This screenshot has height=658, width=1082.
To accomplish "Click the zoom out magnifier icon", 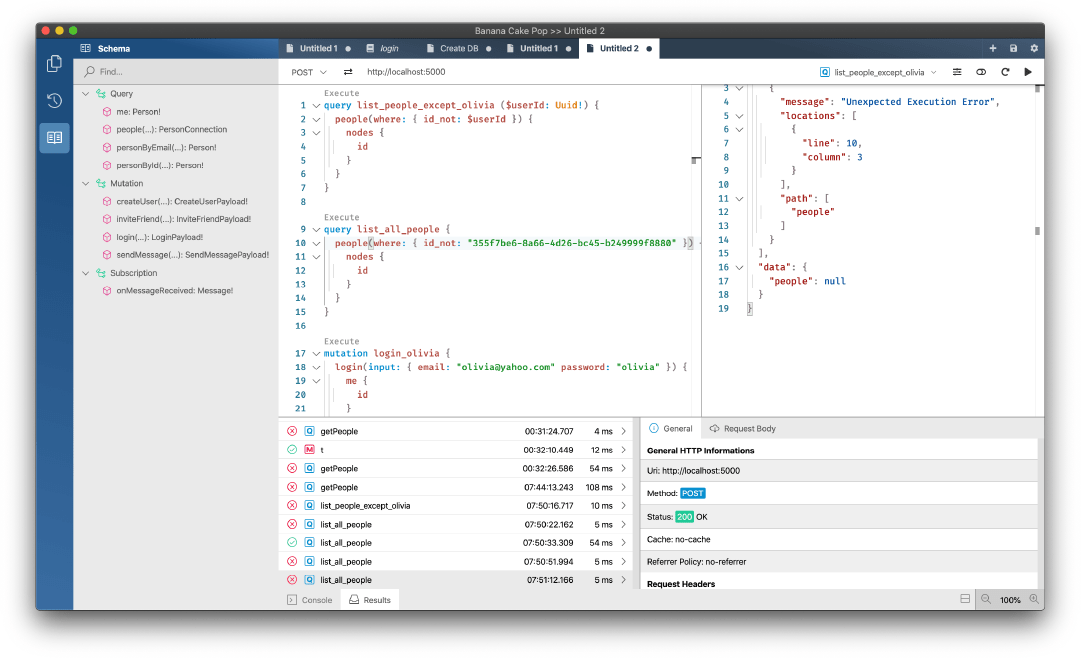I will 986,599.
